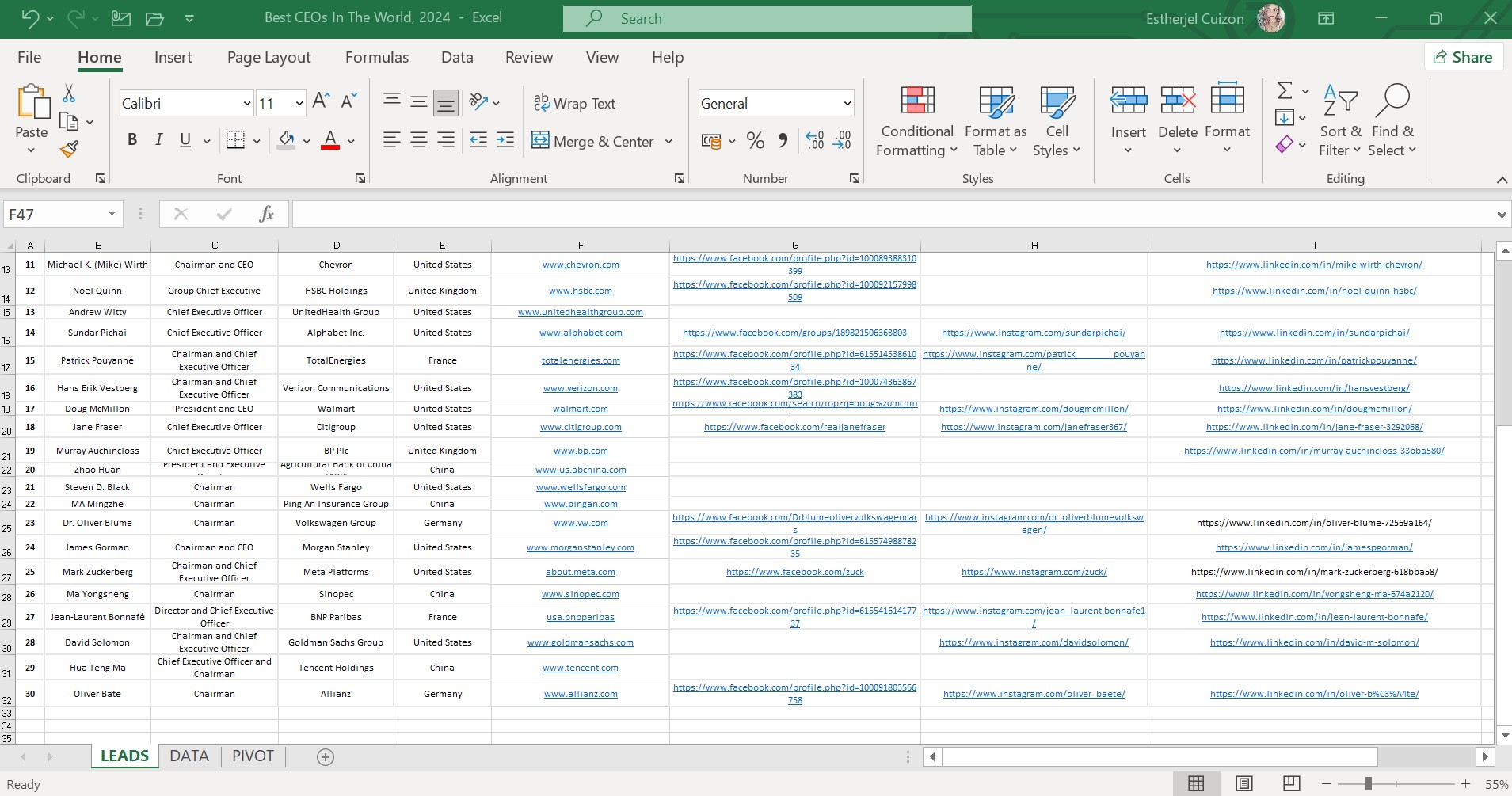Screen dimensions: 1512x796
Task: Apply Percent Style format
Action: pyautogui.click(x=756, y=141)
